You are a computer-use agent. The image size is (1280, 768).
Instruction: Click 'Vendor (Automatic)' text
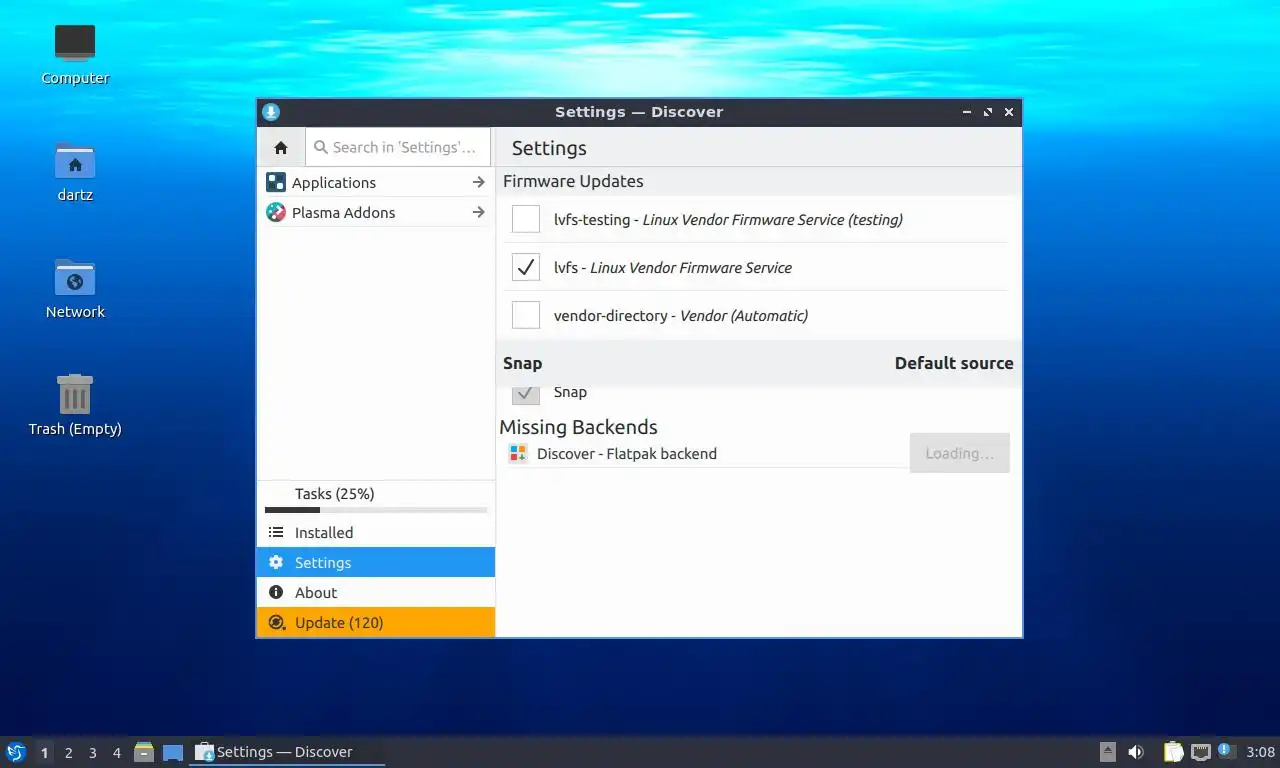pyautogui.click(x=744, y=315)
